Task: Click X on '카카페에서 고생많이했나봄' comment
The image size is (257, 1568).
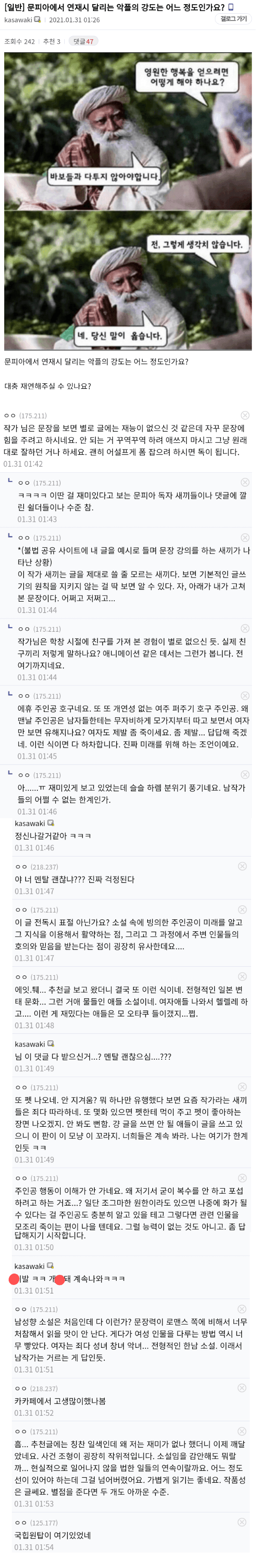Action: 242,1388
